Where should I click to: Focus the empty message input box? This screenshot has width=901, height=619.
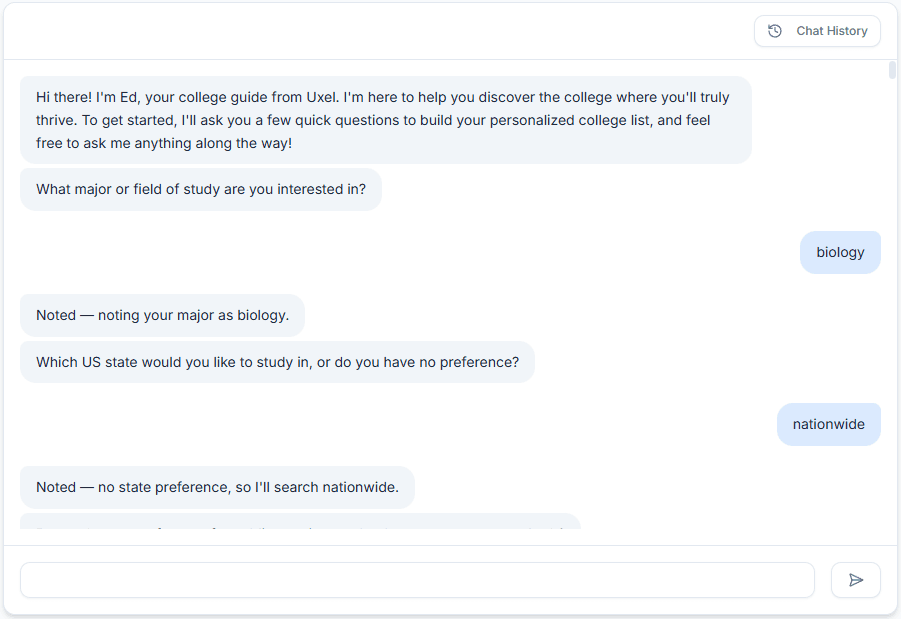click(x=417, y=580)
